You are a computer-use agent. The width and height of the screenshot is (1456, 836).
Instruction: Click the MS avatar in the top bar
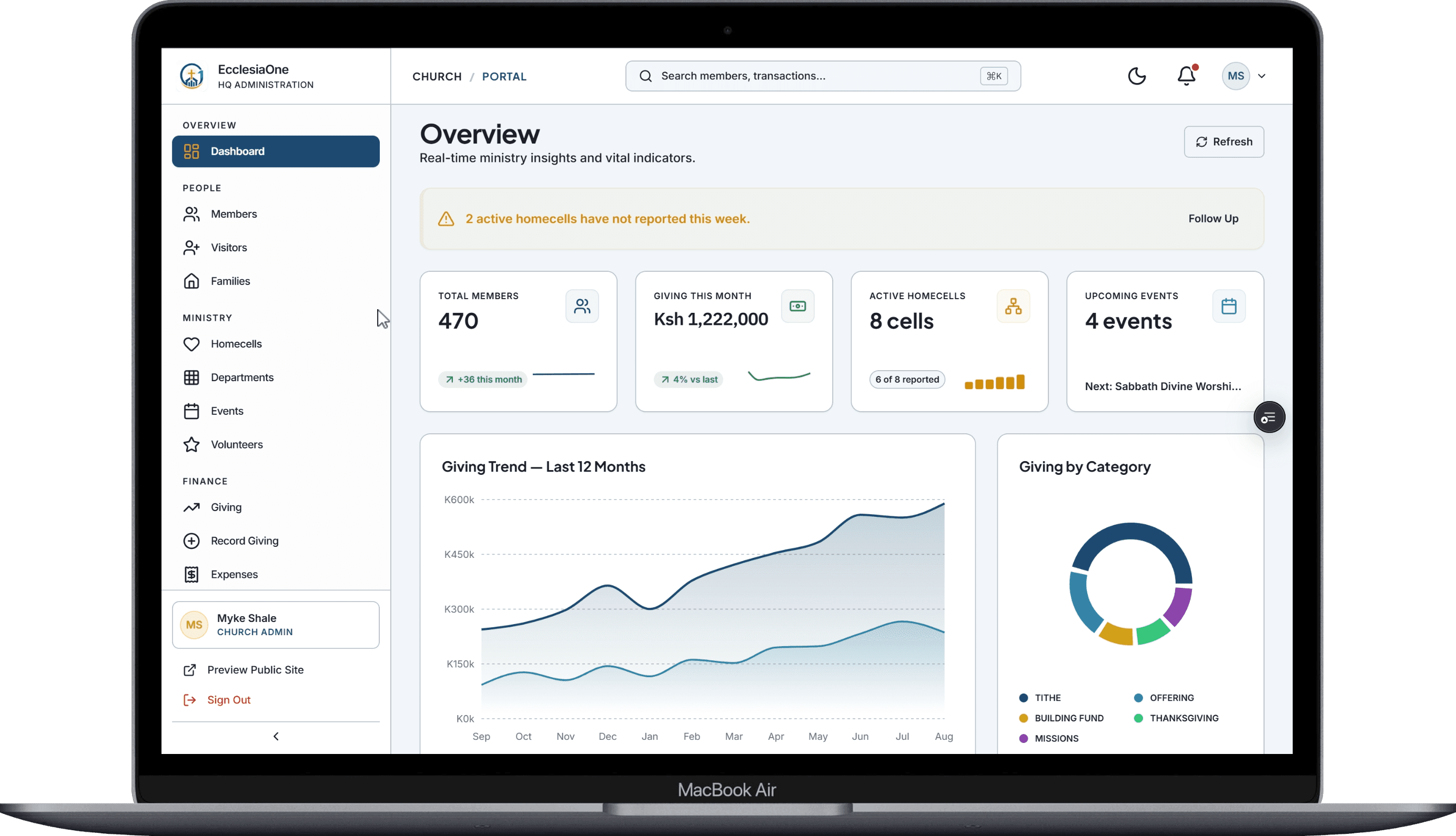click(x=1236, y=76)
